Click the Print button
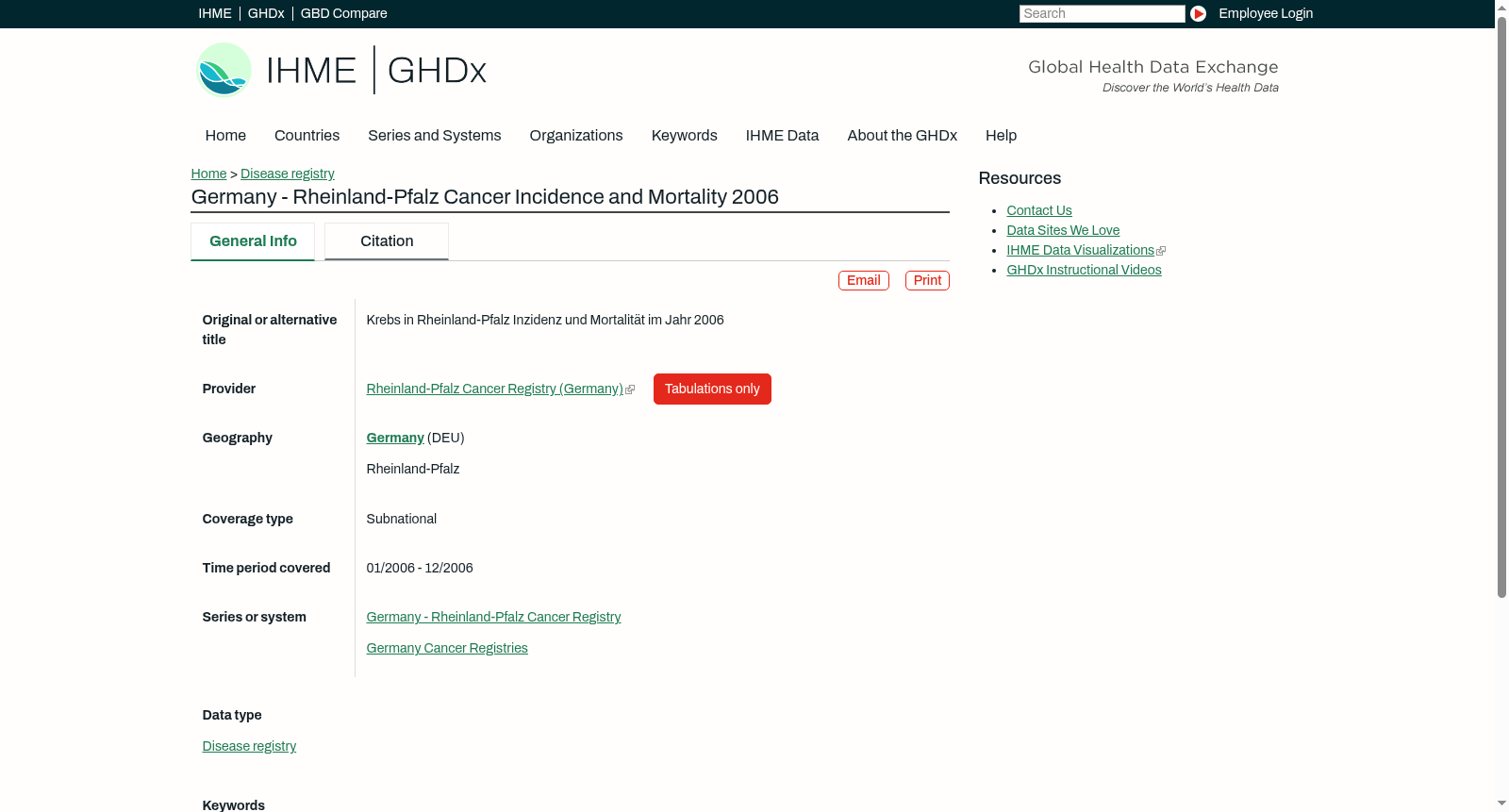1509x812 pixels. coord(927,280)
